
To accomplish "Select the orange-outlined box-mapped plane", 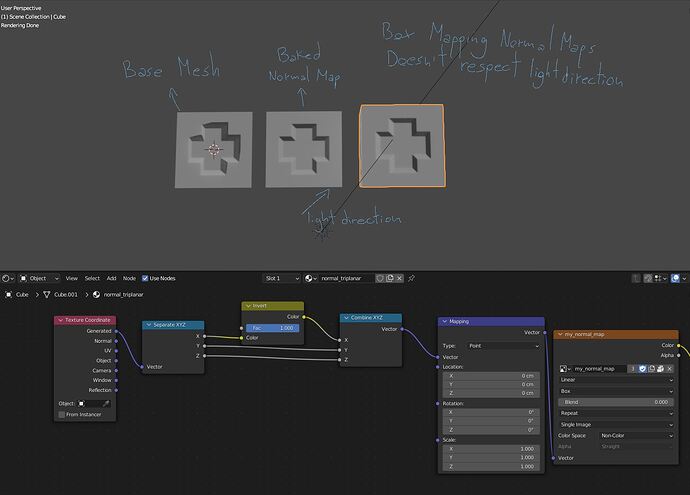I will pos(402,146).
